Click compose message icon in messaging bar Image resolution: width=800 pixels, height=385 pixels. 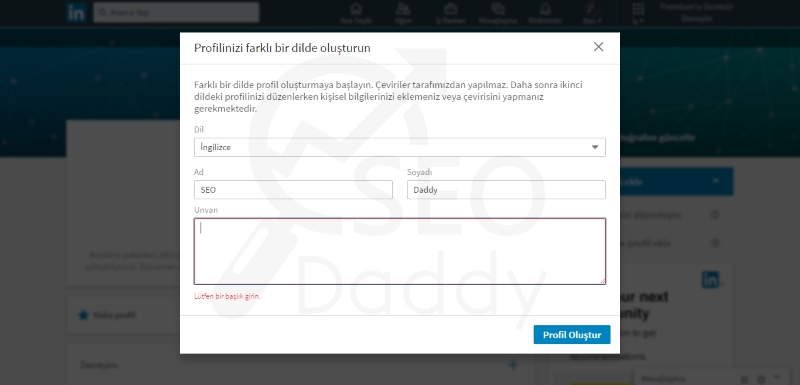[745, 379]
